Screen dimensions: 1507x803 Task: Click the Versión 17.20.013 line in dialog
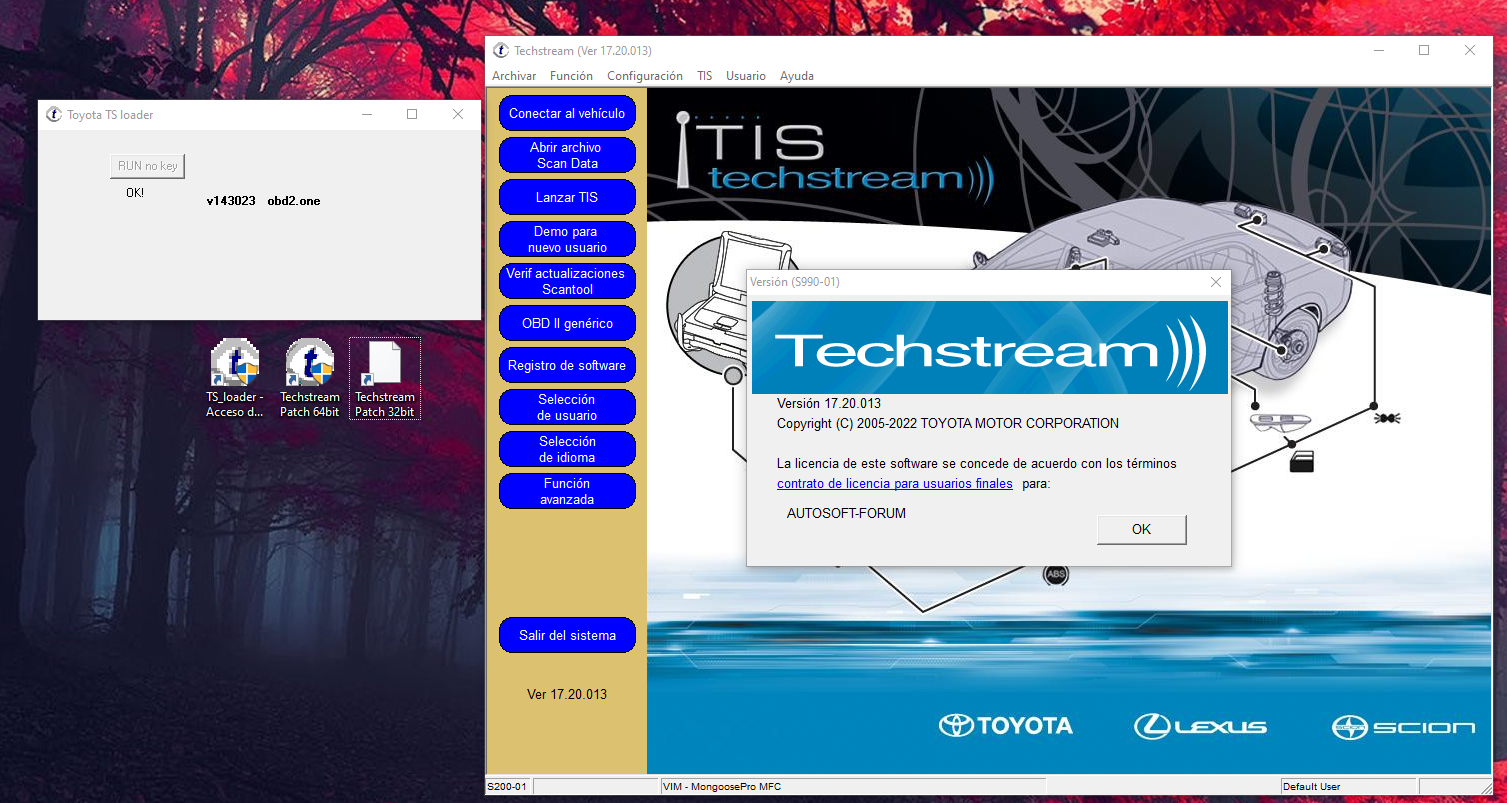829,404
